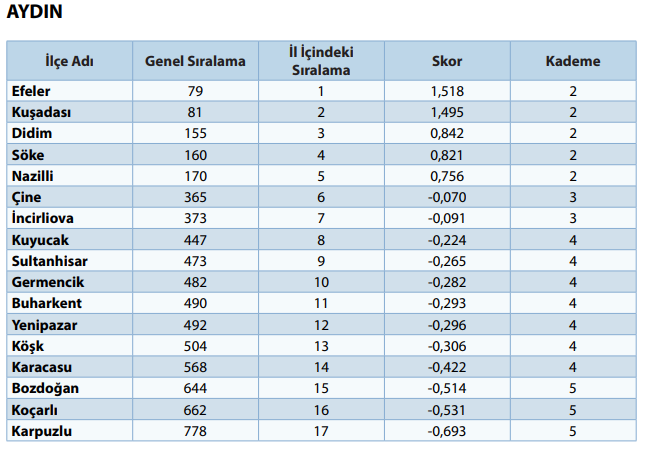Click general ranking value 568
The image size is (652, 450).
(x=195, y=367)
